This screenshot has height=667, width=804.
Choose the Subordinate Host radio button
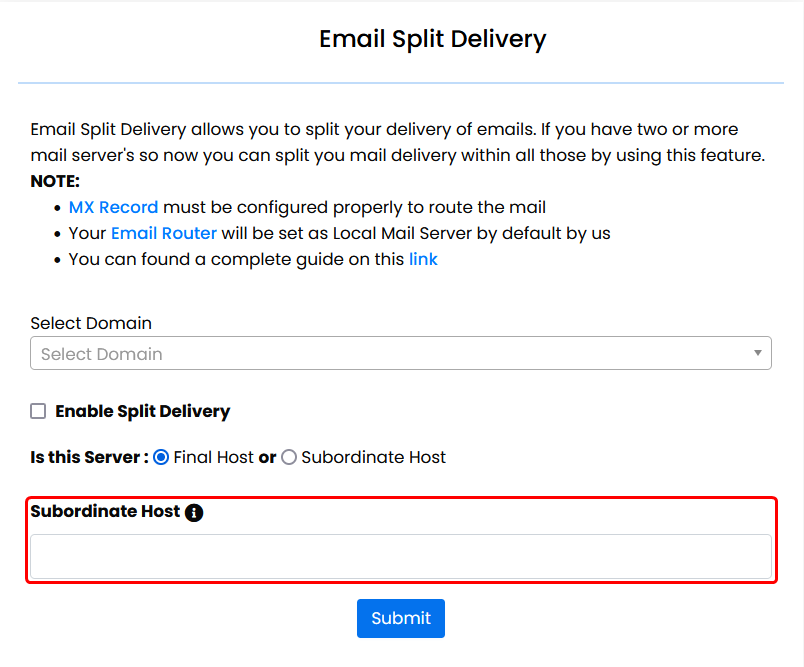(x=289, y=457)
